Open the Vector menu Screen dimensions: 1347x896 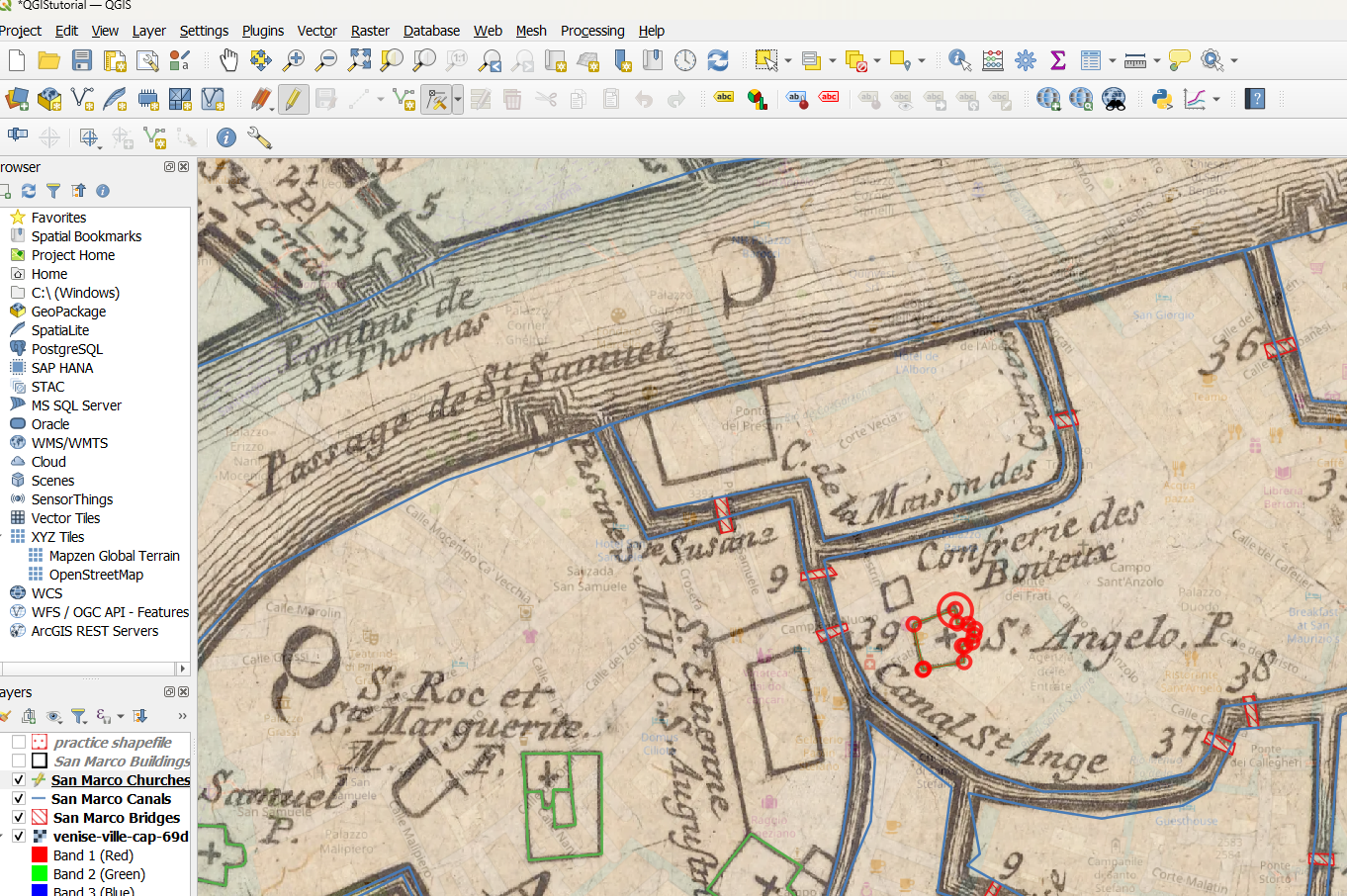pos(316,31)
